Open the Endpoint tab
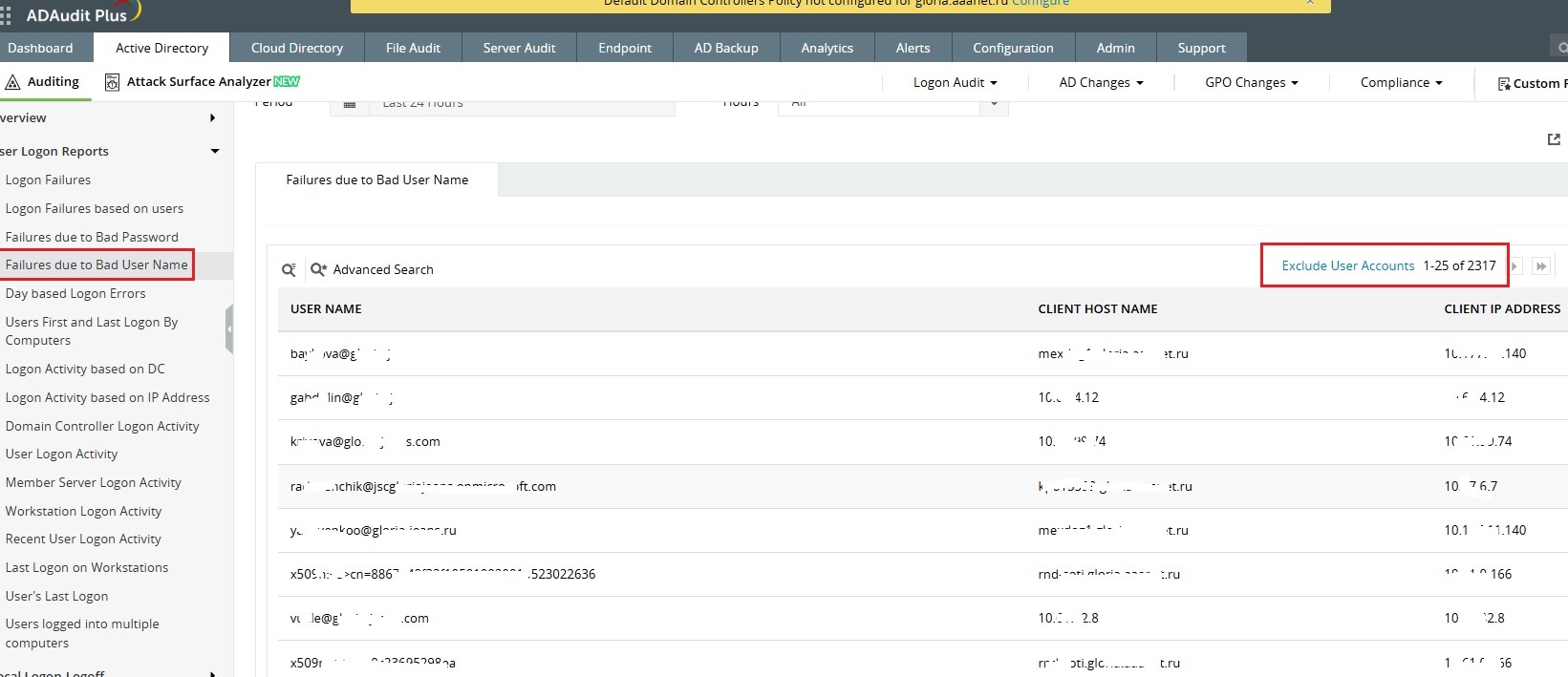Screen dimensions: 1568x677 (x=625, y=48)
